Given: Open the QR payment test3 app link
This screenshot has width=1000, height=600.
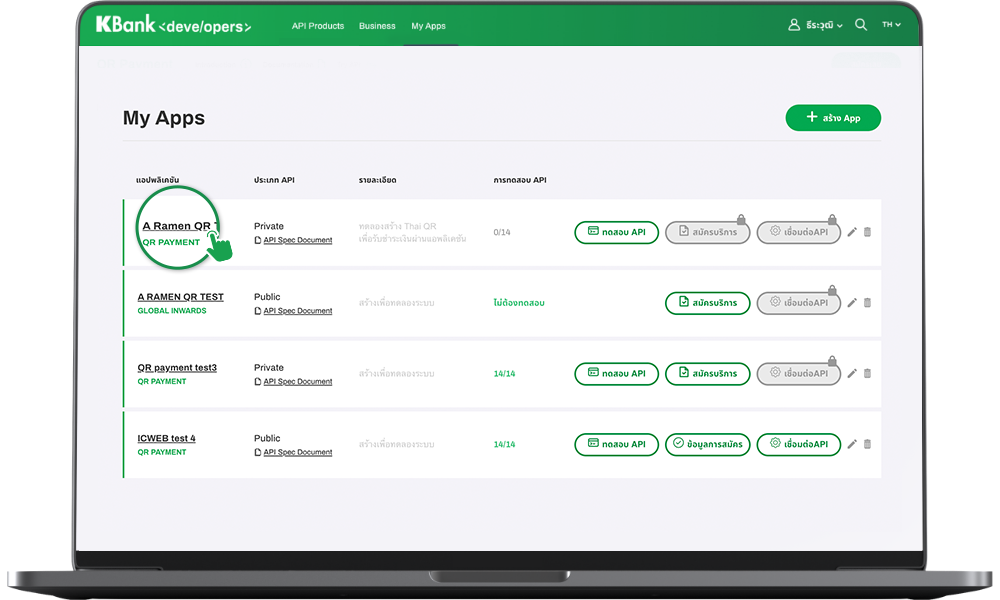Looking at the screenshot, I should 177,368.
